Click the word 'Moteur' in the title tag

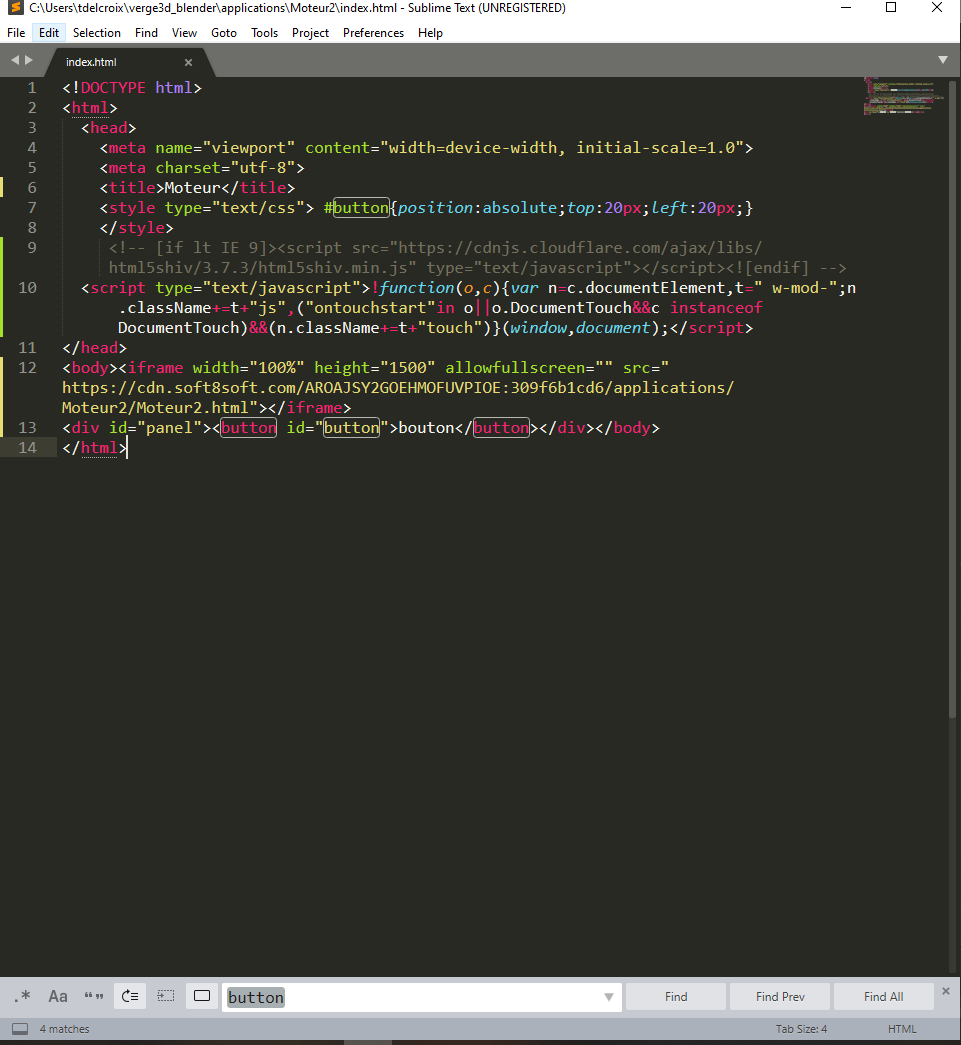click(193, 188)
